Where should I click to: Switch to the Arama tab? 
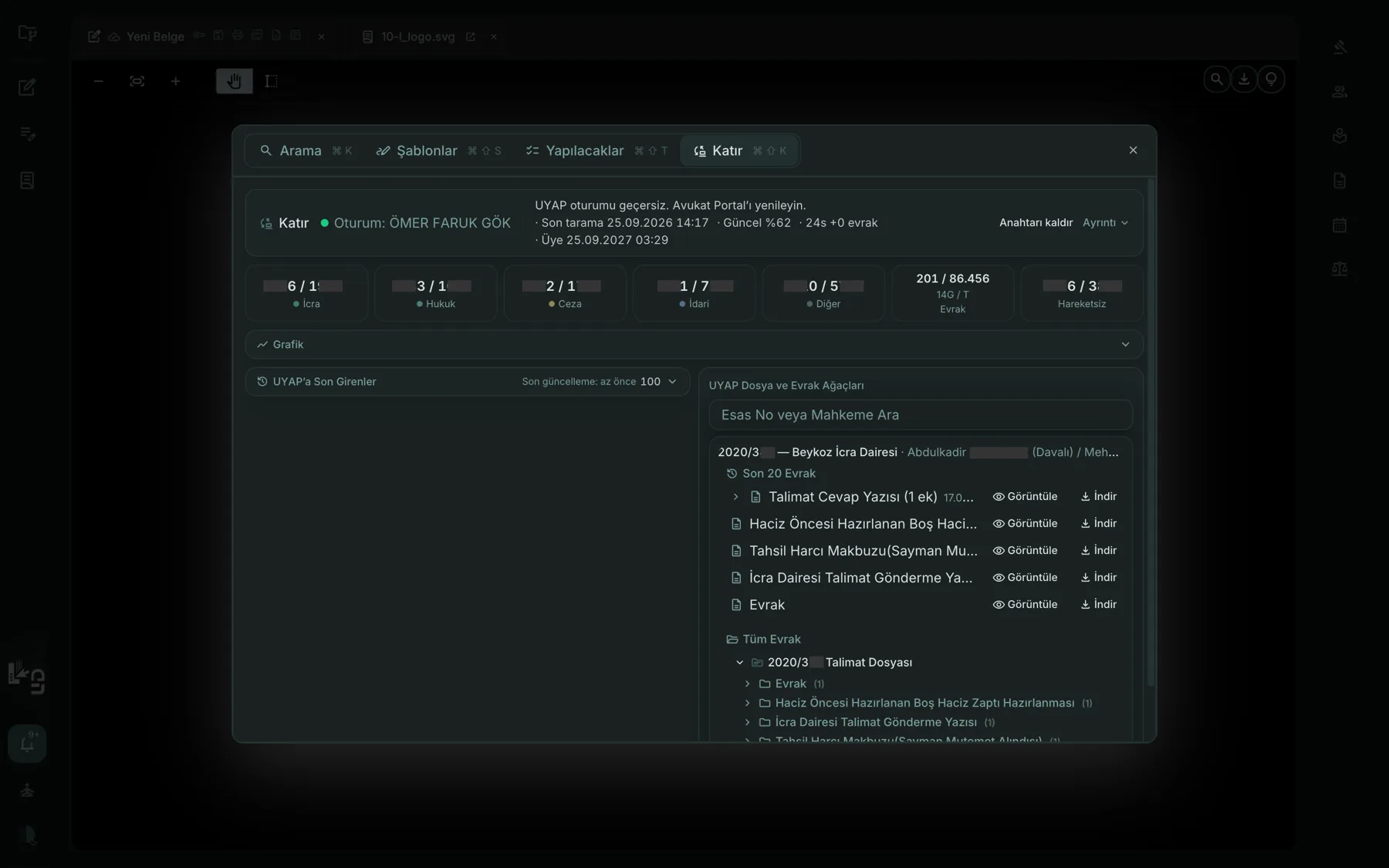click(306, 150)
